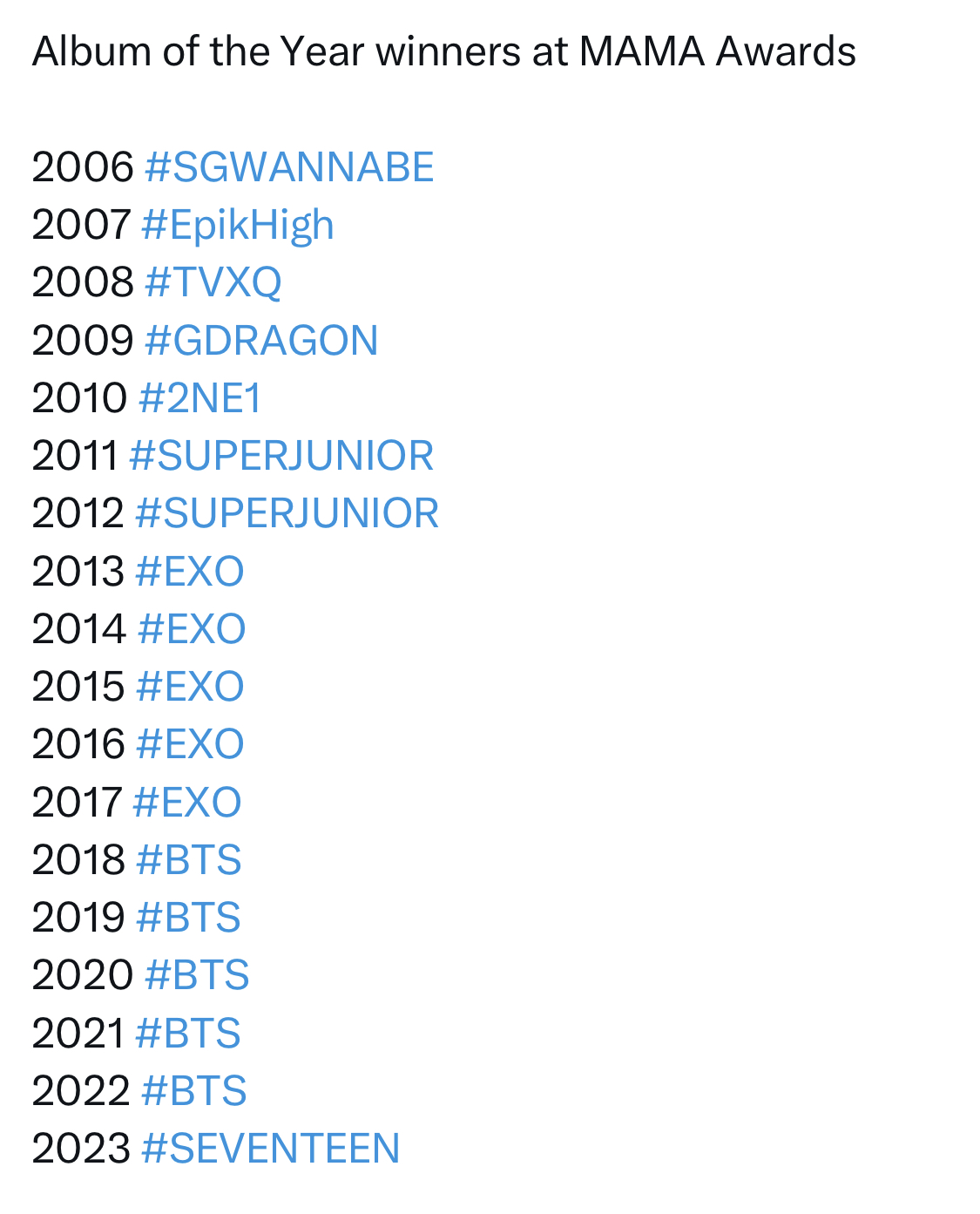Image resolution: width=980 pixels, height=1214 pixels.
Task: Click #EXO hashtag next to 2015
Action: [190, 686]
